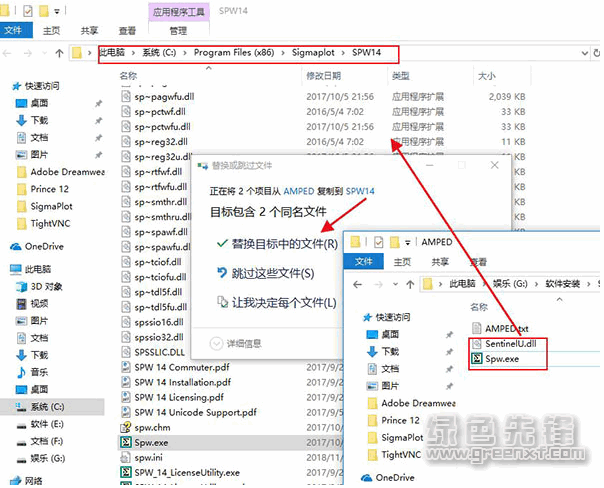This screenshot has height=488, width=604.
Task: Select 网络 icon in the sidebar
Action: 15,481
